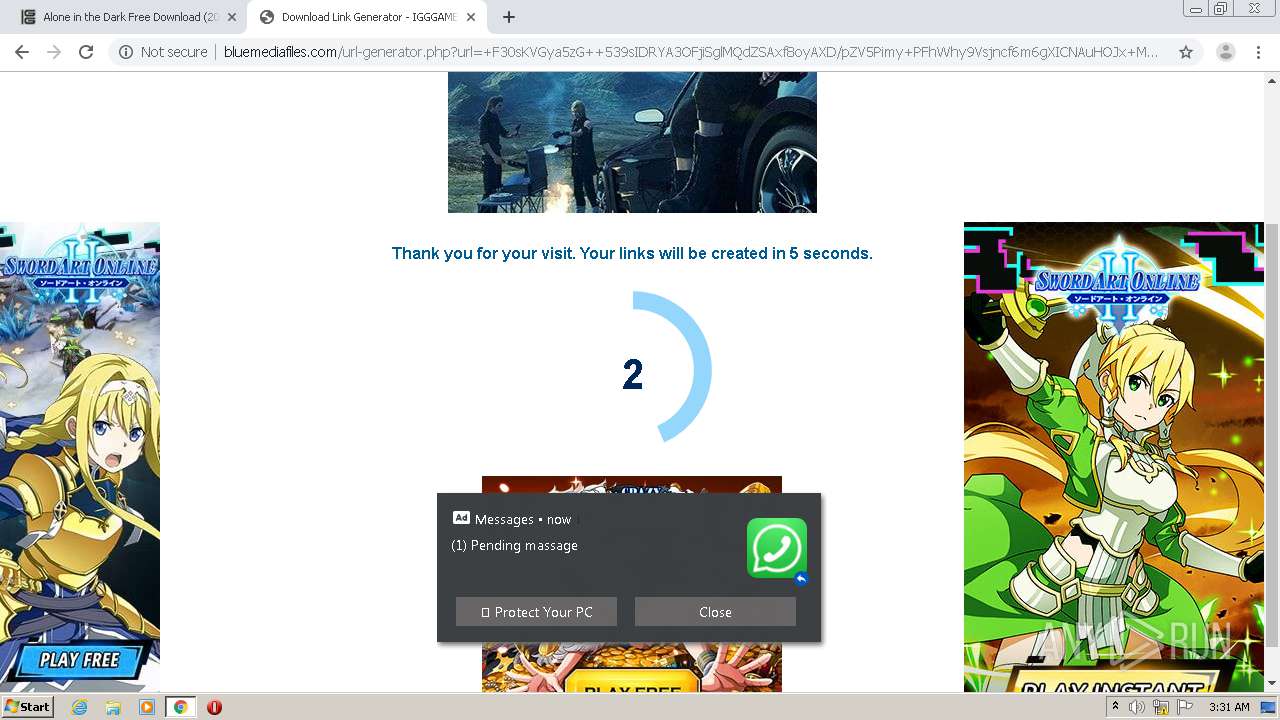The width and height of the screenshot is (1280, 720).
Task: Minimize the Chrome window
Action: point(1195,9)
